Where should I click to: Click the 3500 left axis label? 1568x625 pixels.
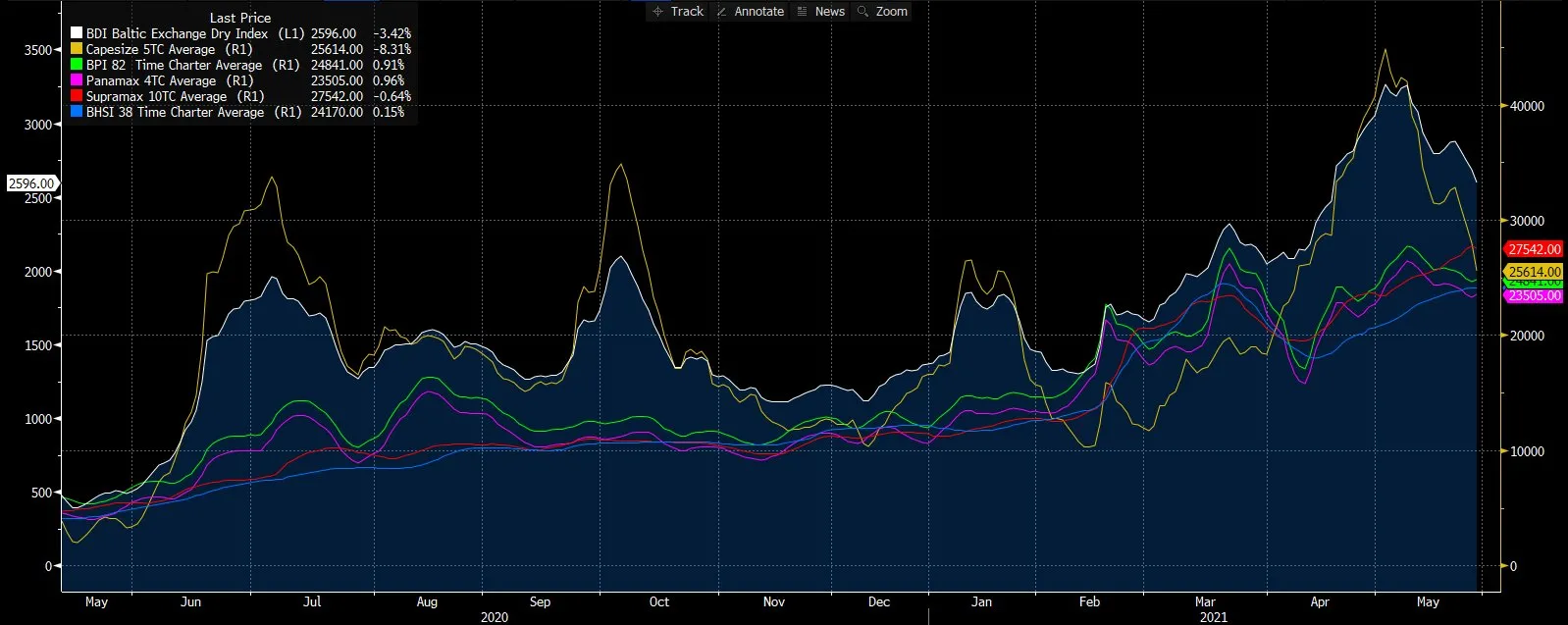[x=37, y=50]
